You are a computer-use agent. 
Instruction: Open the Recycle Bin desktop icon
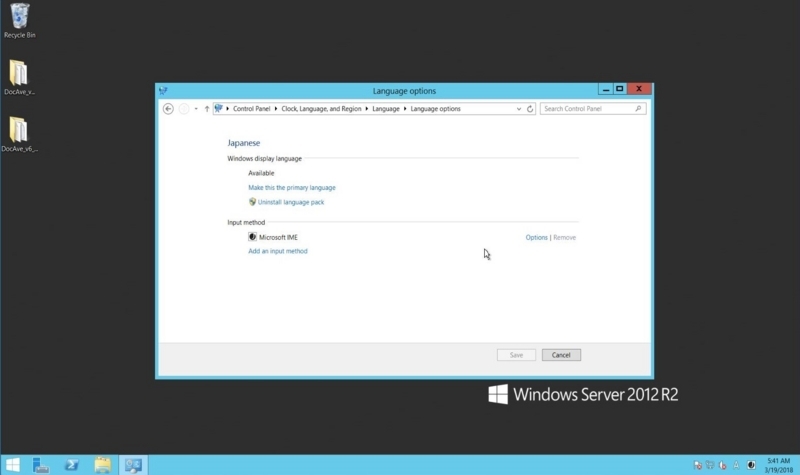(x=20, y=21)
